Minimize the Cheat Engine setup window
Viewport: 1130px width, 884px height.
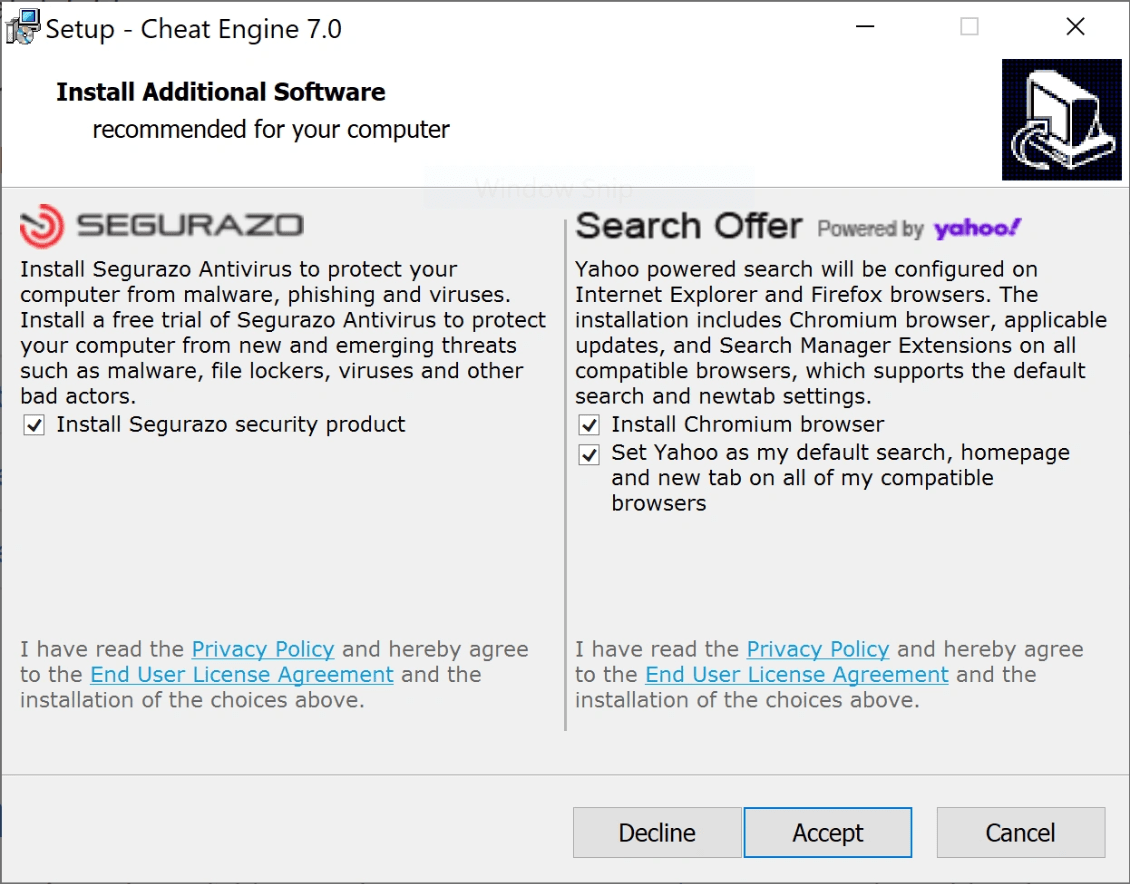click(x=863, y=27)
